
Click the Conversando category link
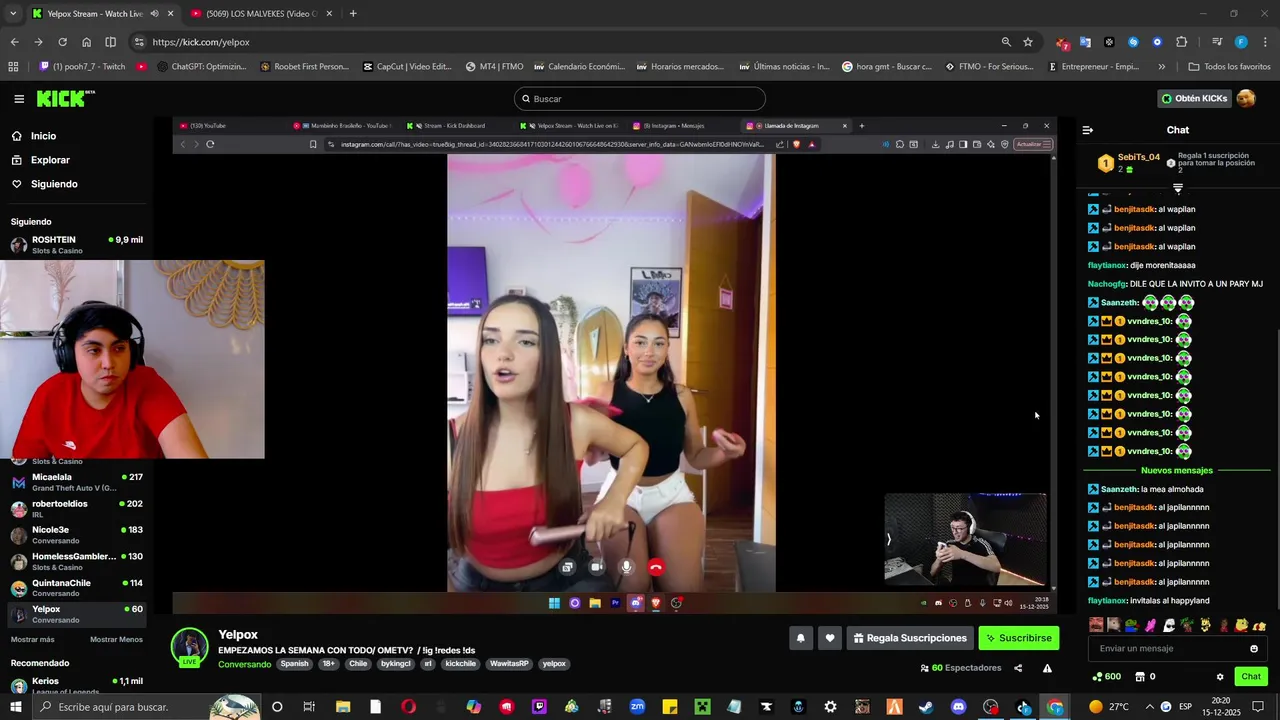pos(244,664)
